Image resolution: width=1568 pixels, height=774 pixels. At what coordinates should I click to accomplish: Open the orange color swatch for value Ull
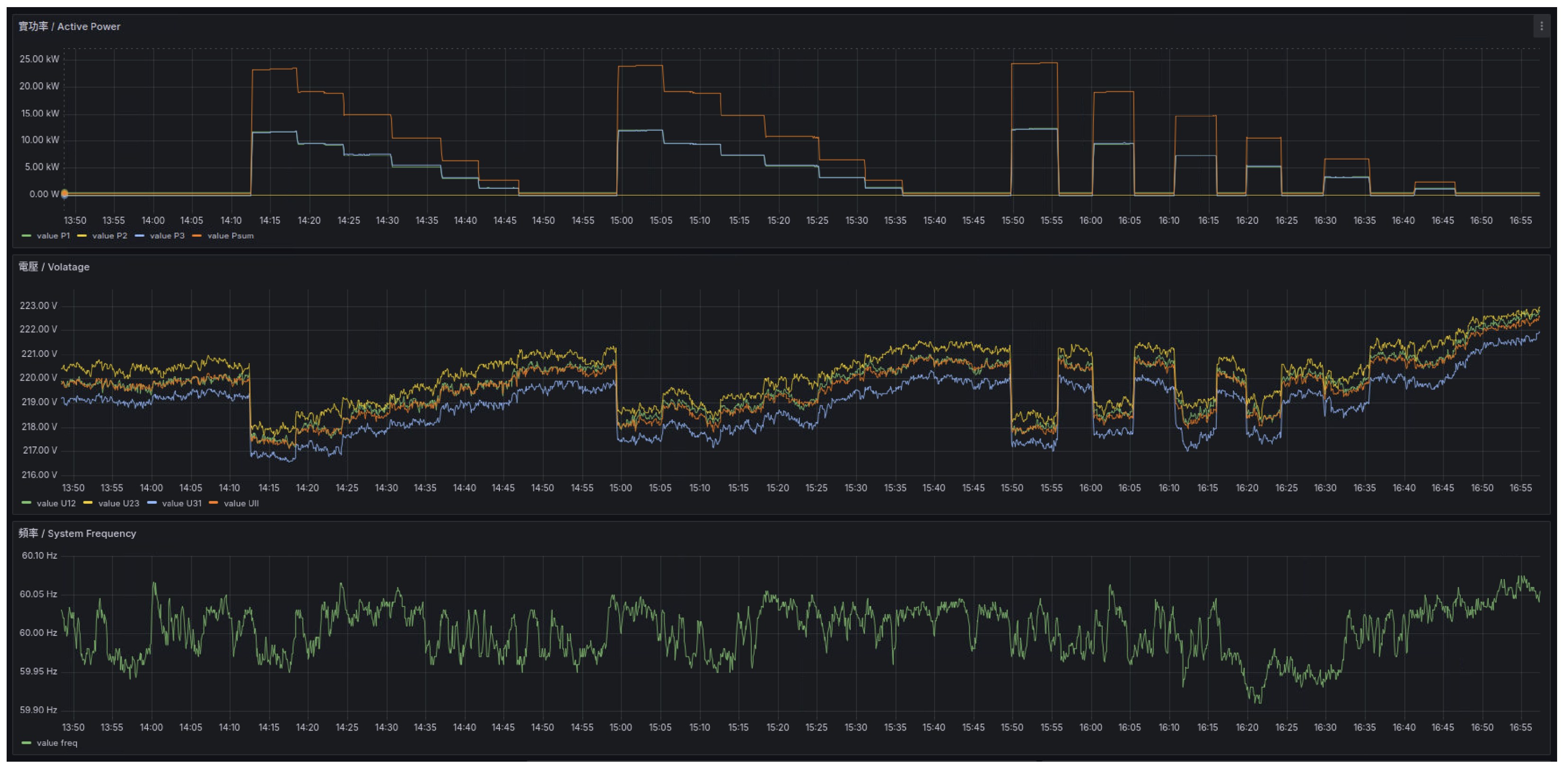213,503
